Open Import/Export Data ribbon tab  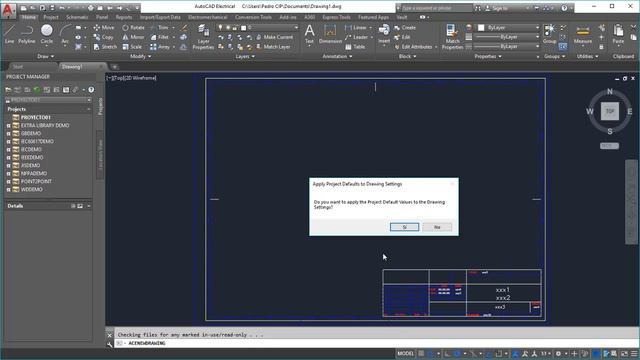160,17
